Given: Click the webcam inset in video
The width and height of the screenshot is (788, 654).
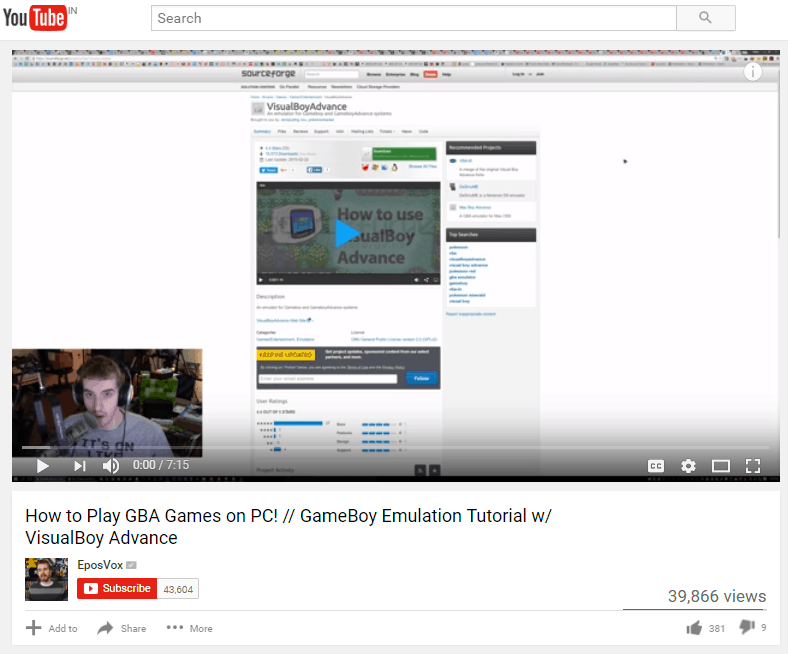Looking at the screenshot, I should pos(107,403).
